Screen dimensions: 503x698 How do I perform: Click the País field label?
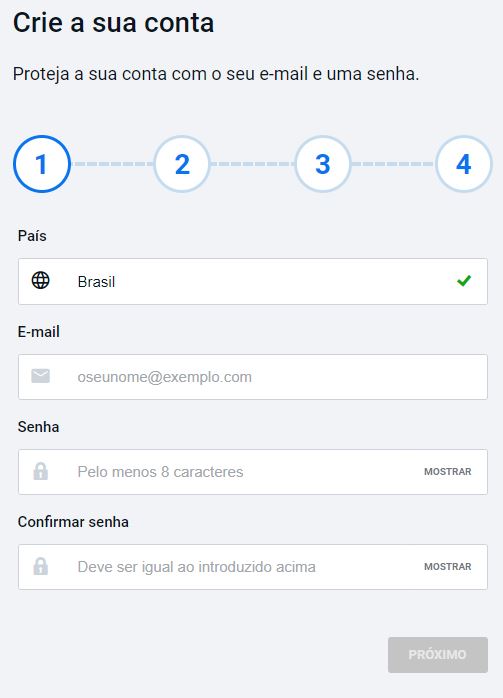pos(32,235)
